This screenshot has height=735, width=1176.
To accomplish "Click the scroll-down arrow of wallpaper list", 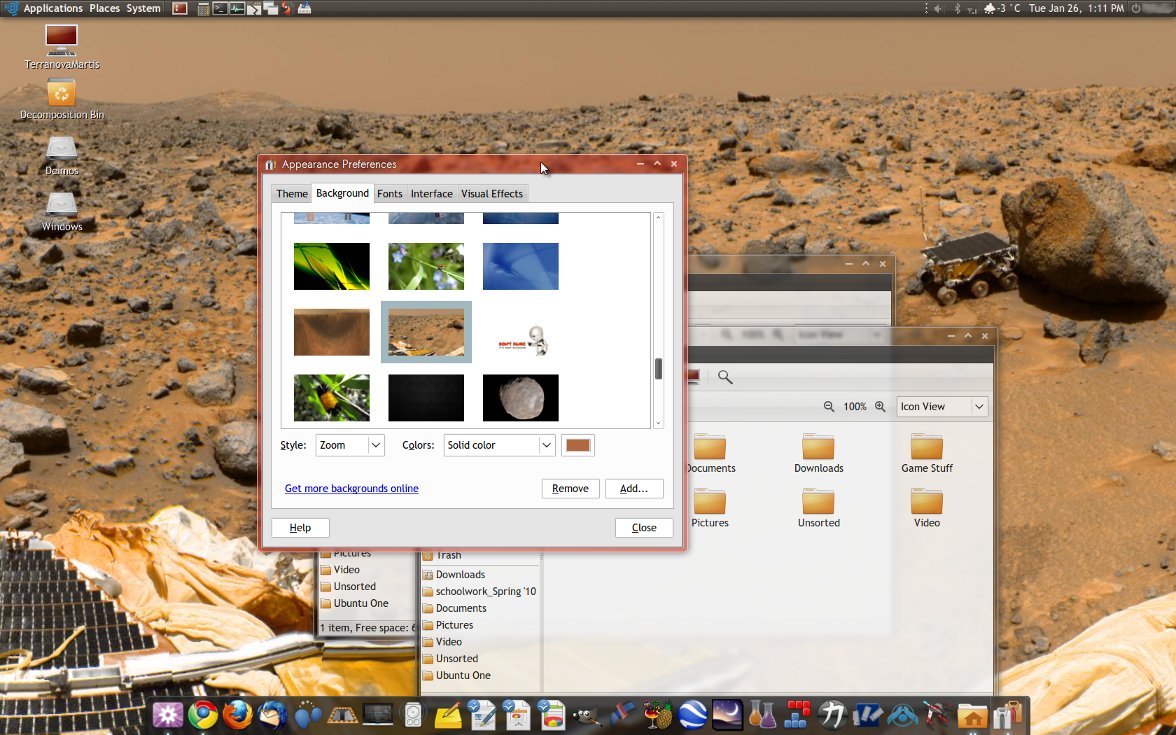I will tap(658, 423).
